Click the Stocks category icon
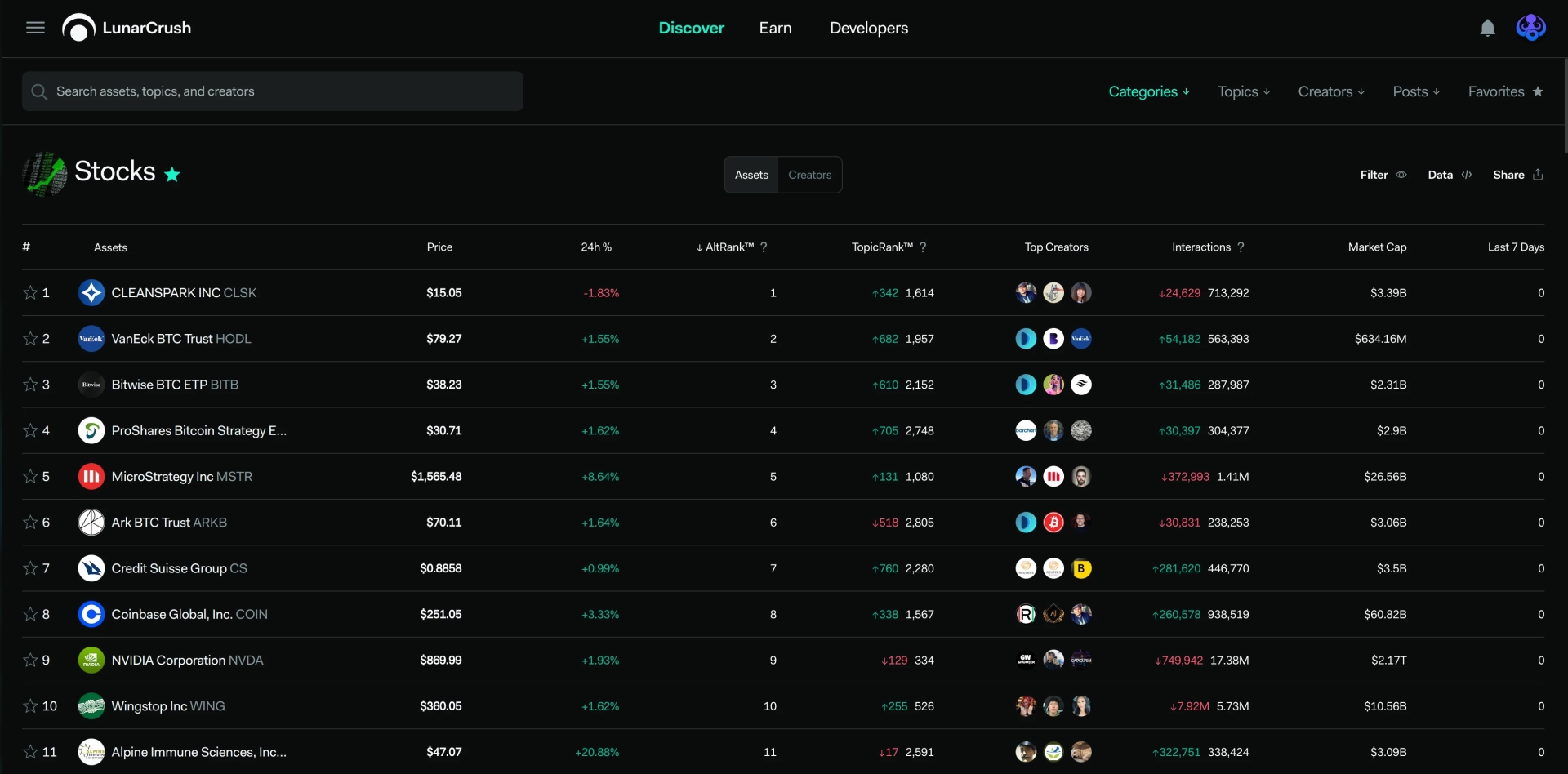Screen dimensions: 1568x774 coord(45,173)
